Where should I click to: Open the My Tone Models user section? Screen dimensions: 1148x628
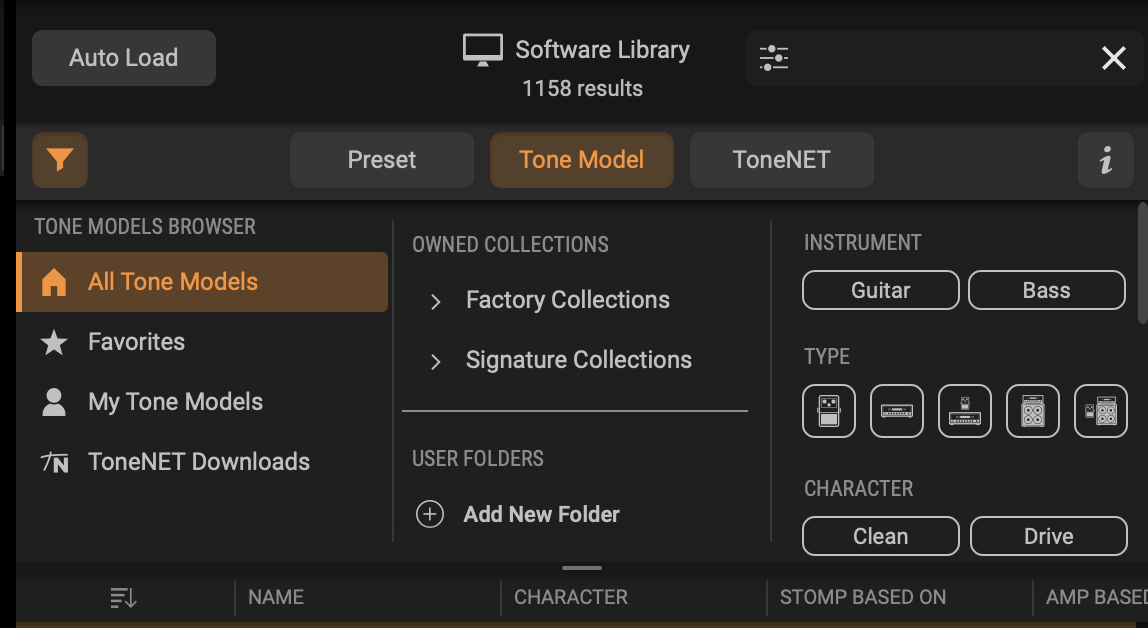click(x=202, y=402)
